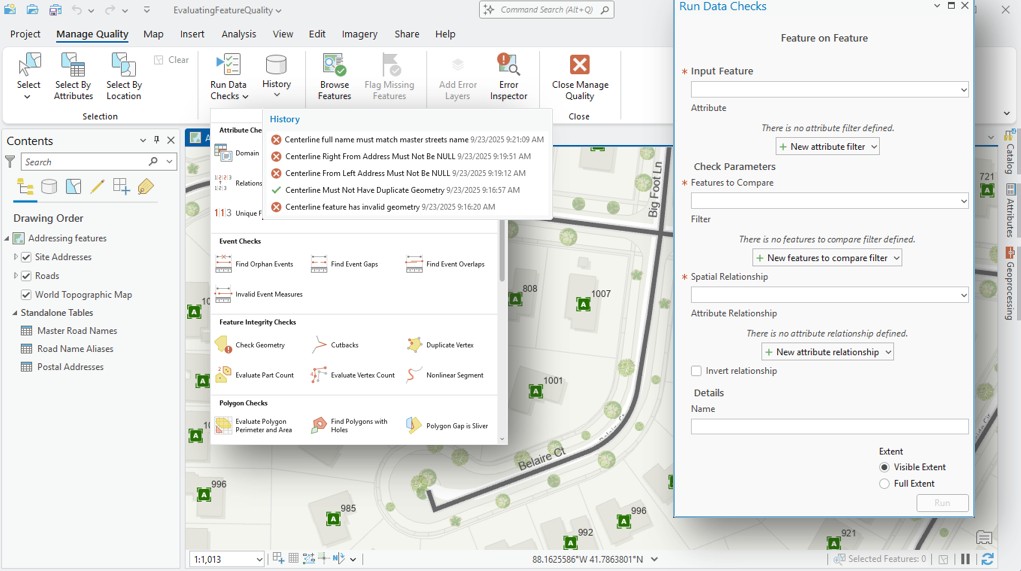Switch to List By Data Source view
This screenshot has width=1021, height=571.
(49, 188)
